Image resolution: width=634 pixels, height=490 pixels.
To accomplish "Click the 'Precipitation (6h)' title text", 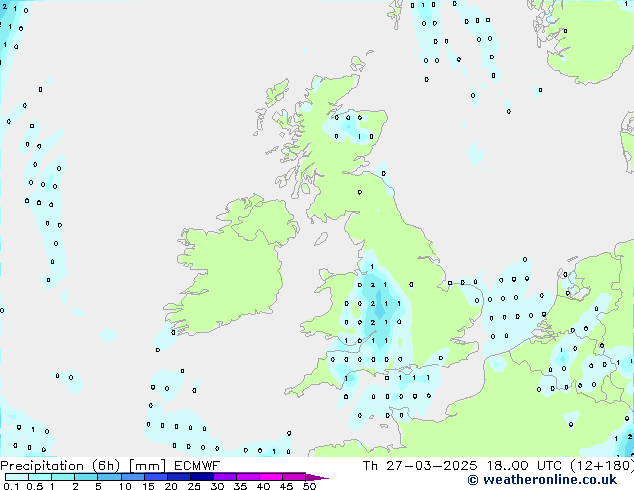I will (60, 466).
